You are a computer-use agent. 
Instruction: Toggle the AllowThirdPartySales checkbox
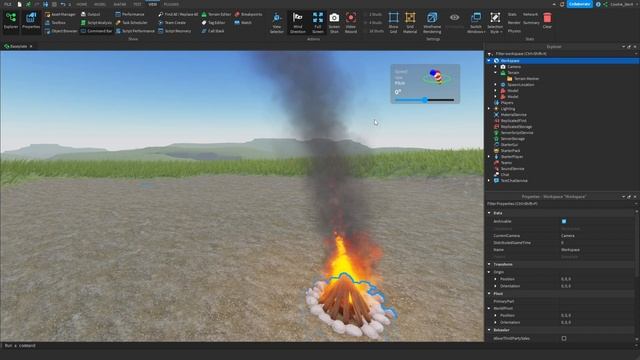click(564, 338)
